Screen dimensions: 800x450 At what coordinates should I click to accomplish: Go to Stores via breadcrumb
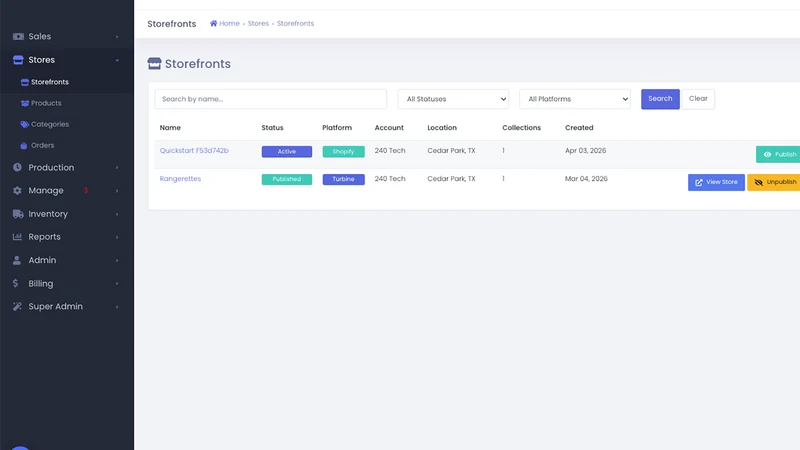pyautogui.click(x=258, y=23)
